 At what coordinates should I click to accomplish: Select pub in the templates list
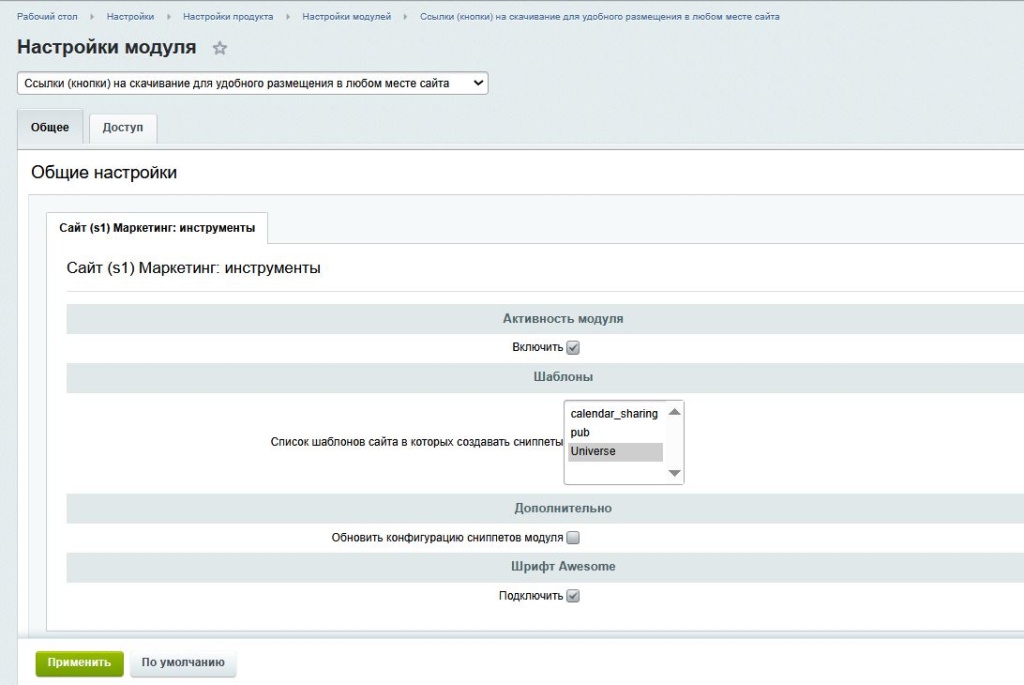point(615,432)
